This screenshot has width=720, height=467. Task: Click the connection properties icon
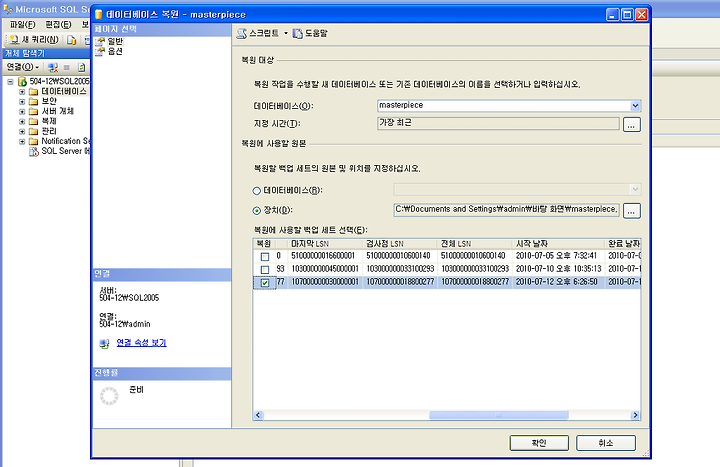pos(105,343)
